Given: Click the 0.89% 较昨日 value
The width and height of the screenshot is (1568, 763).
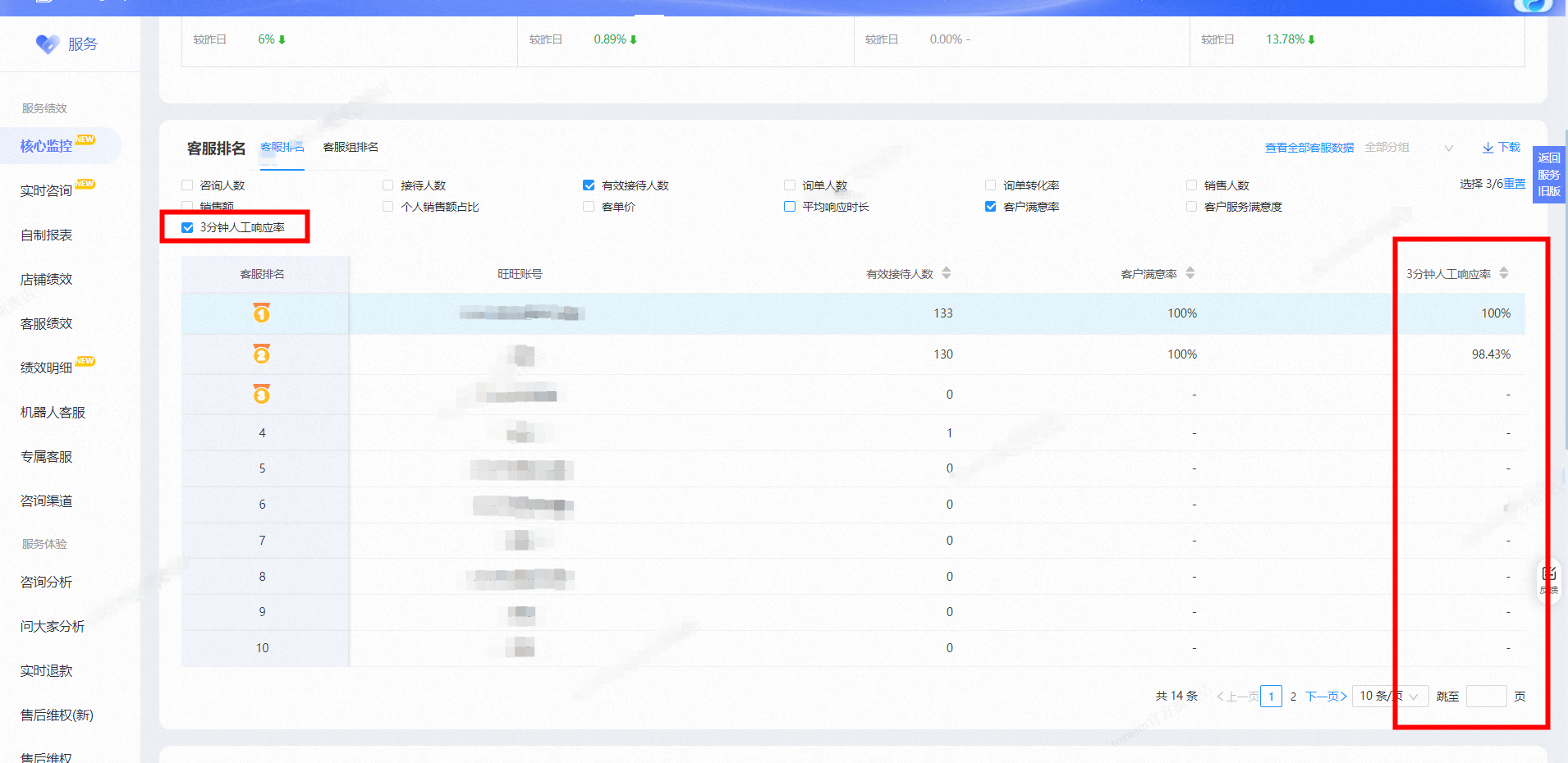Looking at the screenshot, I should click(x=610, y=39).
